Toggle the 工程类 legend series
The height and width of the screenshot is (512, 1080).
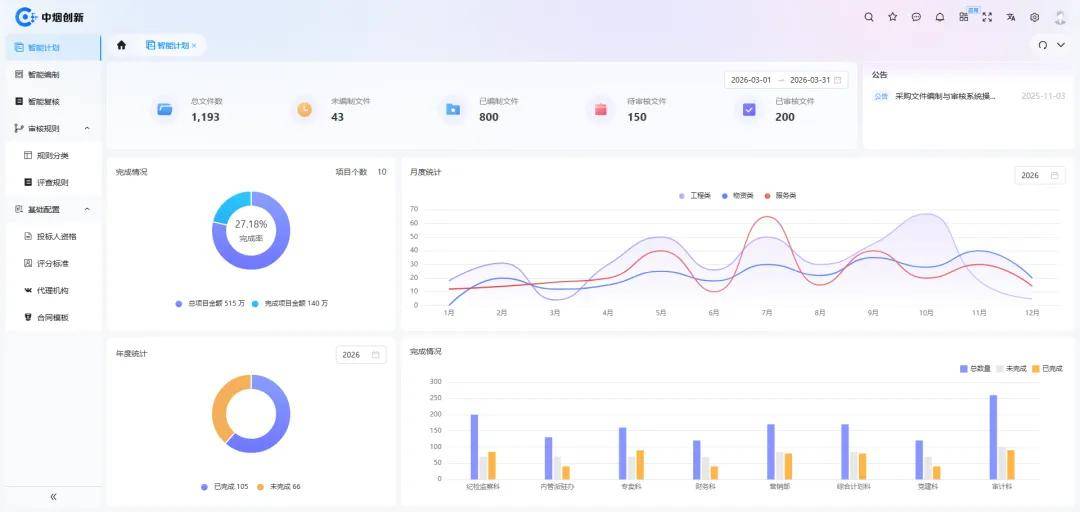695,196
